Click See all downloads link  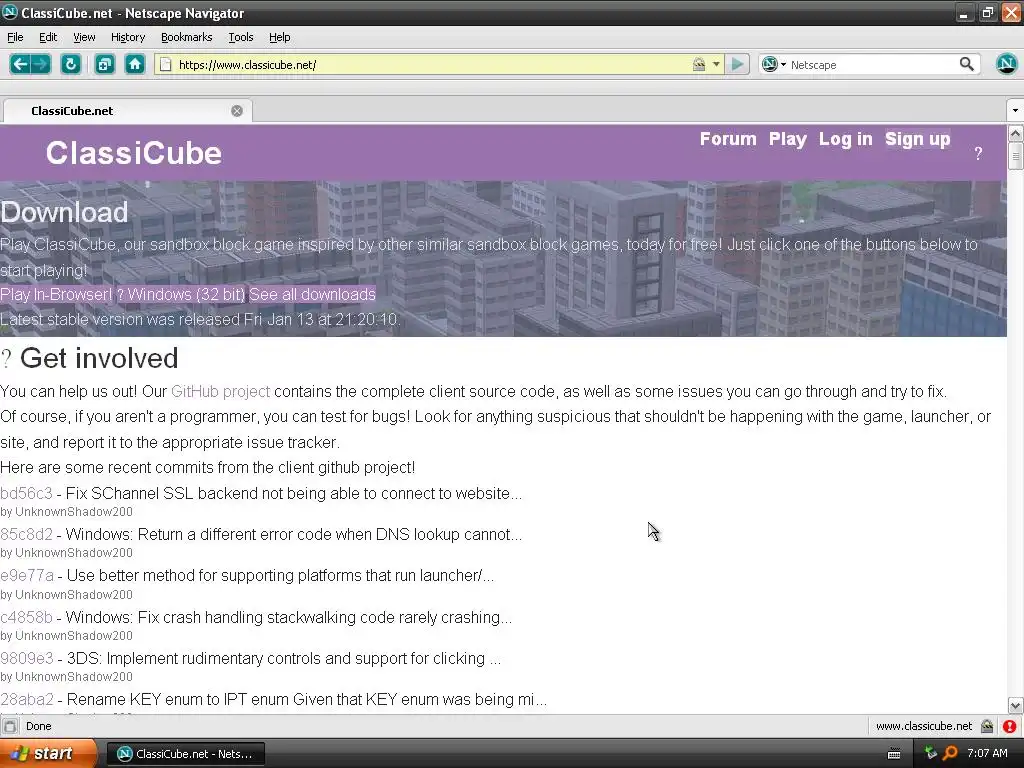(312, 295)
